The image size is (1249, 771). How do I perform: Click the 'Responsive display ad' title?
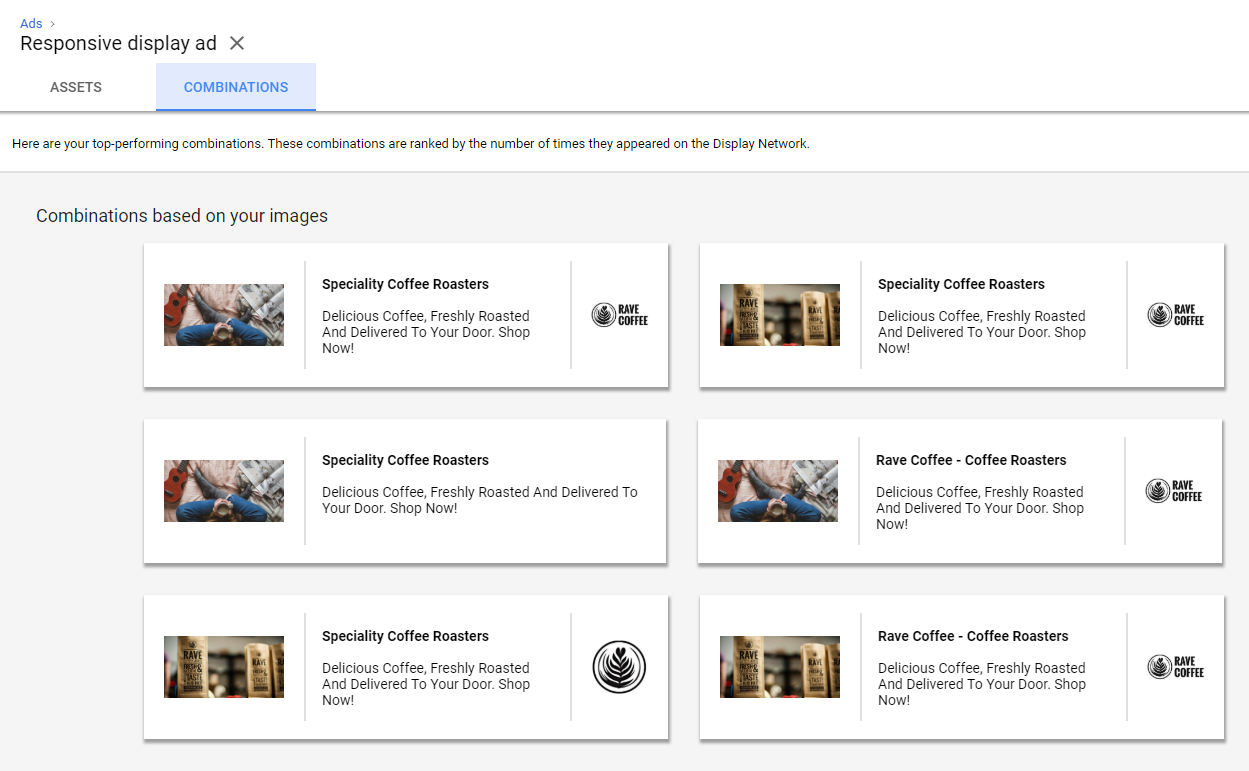(119, 43)
